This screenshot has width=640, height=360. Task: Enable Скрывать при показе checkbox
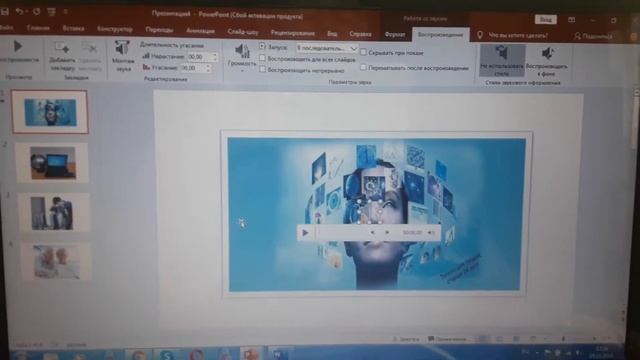coord(363,52)
